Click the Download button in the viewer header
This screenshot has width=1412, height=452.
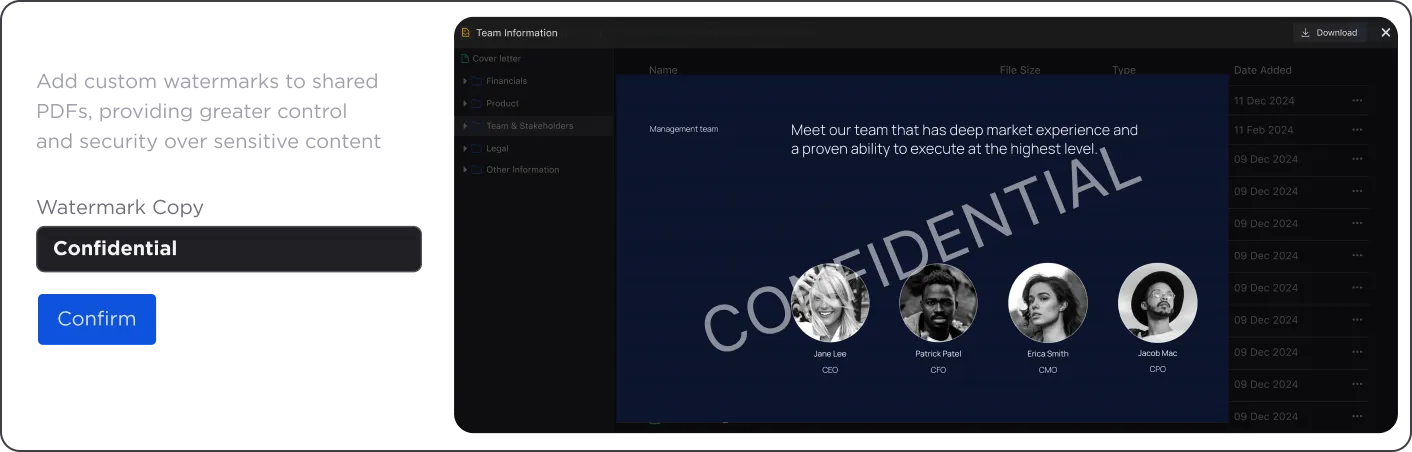(x=1329, y=33)
